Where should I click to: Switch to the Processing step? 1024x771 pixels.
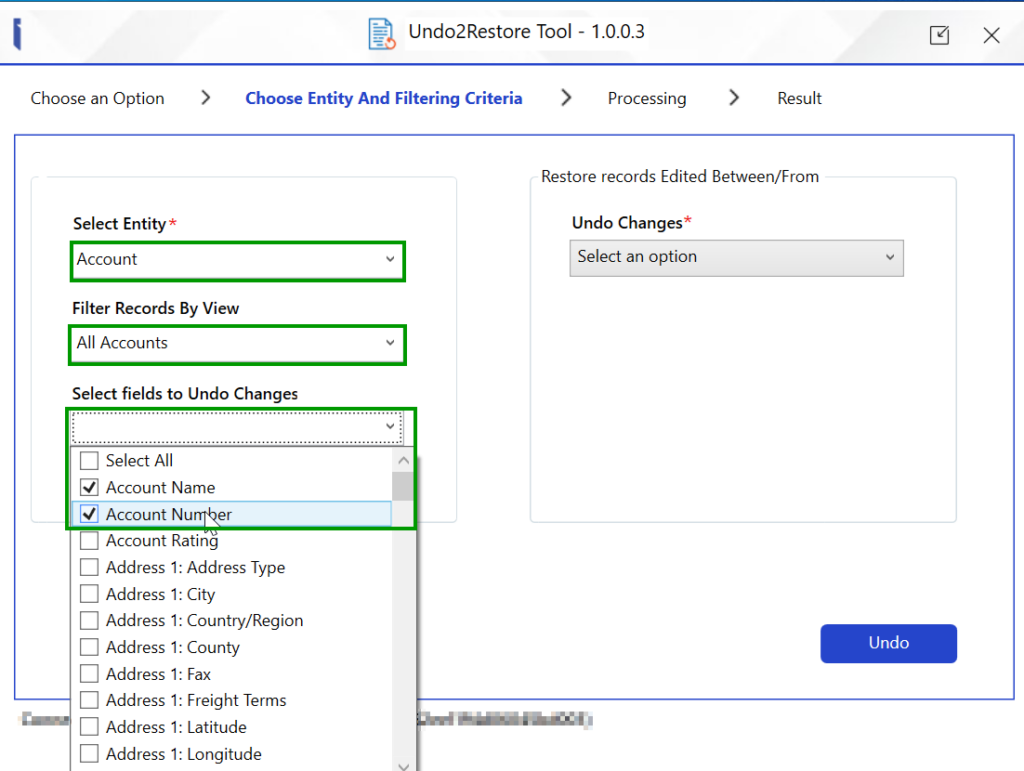(646, 98)
